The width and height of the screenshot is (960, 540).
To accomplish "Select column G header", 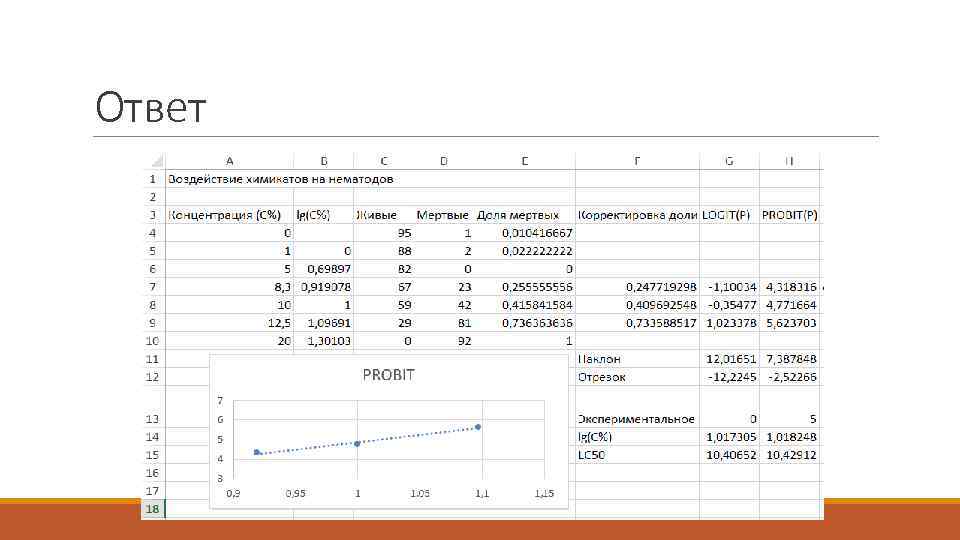I will coord(729,161).
